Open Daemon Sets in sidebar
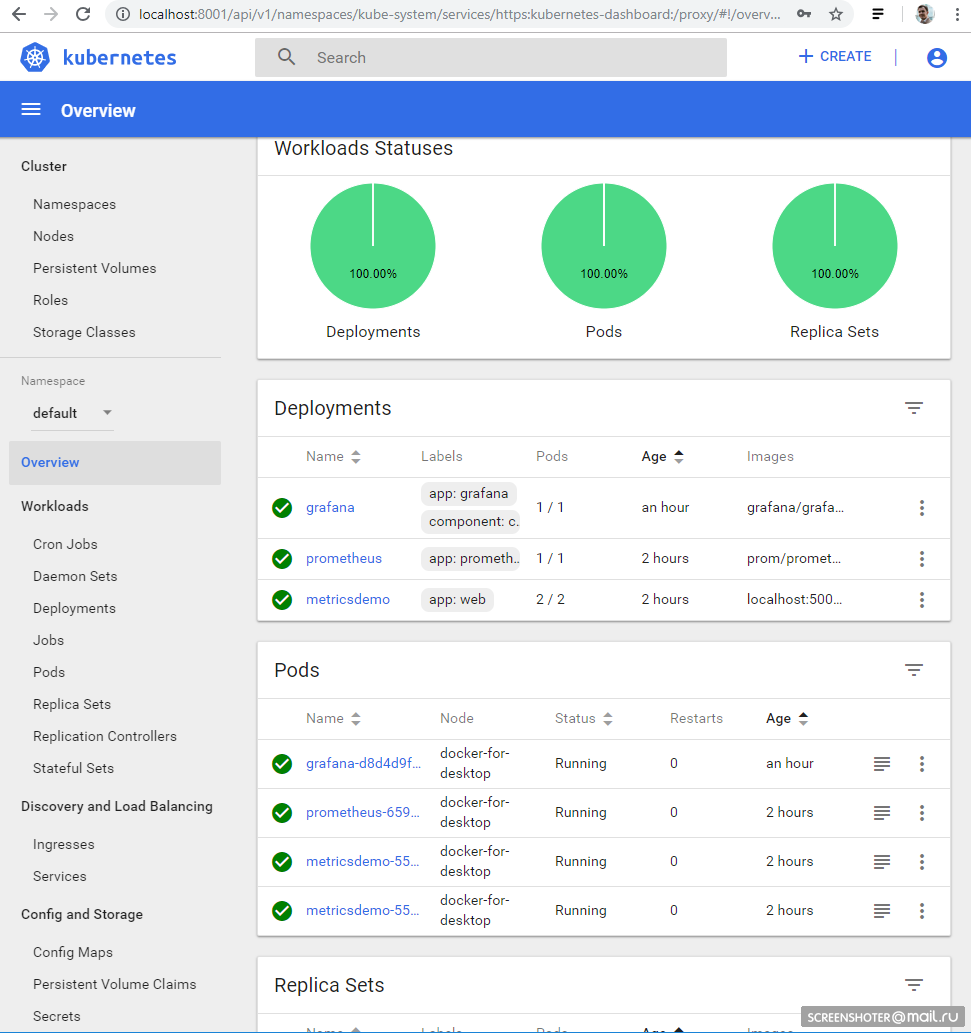This screenshot has width=971, height=1033. (x=75, y=576)
